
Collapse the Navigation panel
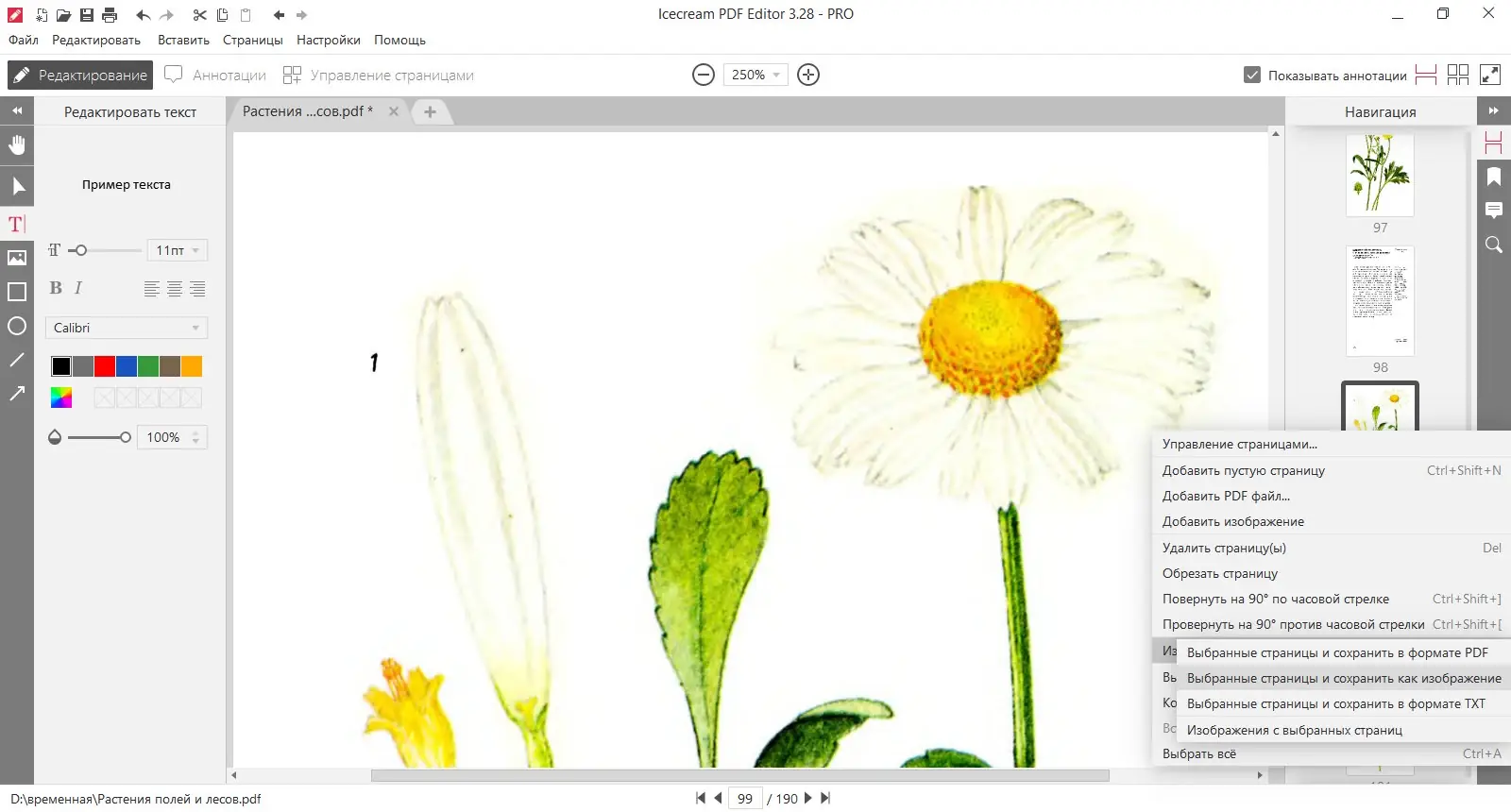[x=1493, y=110]
